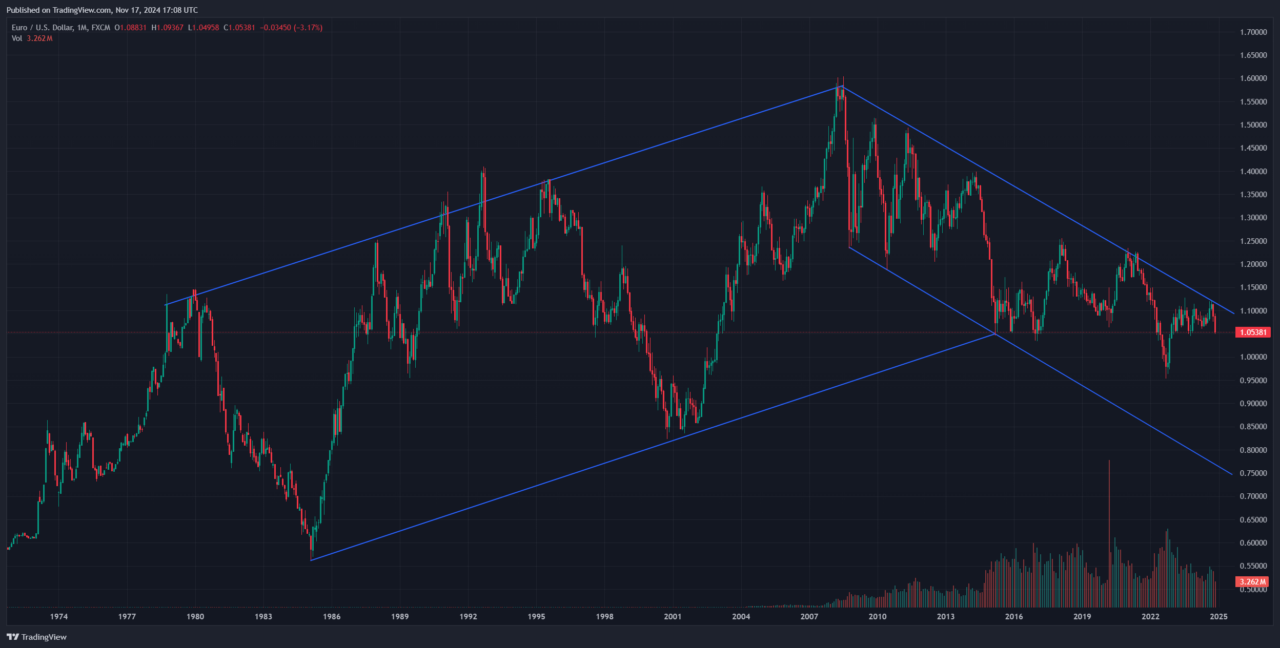Click the 0.75000 label on price axis
This screenshot has width=1280, height=648.
[1254, 473]
